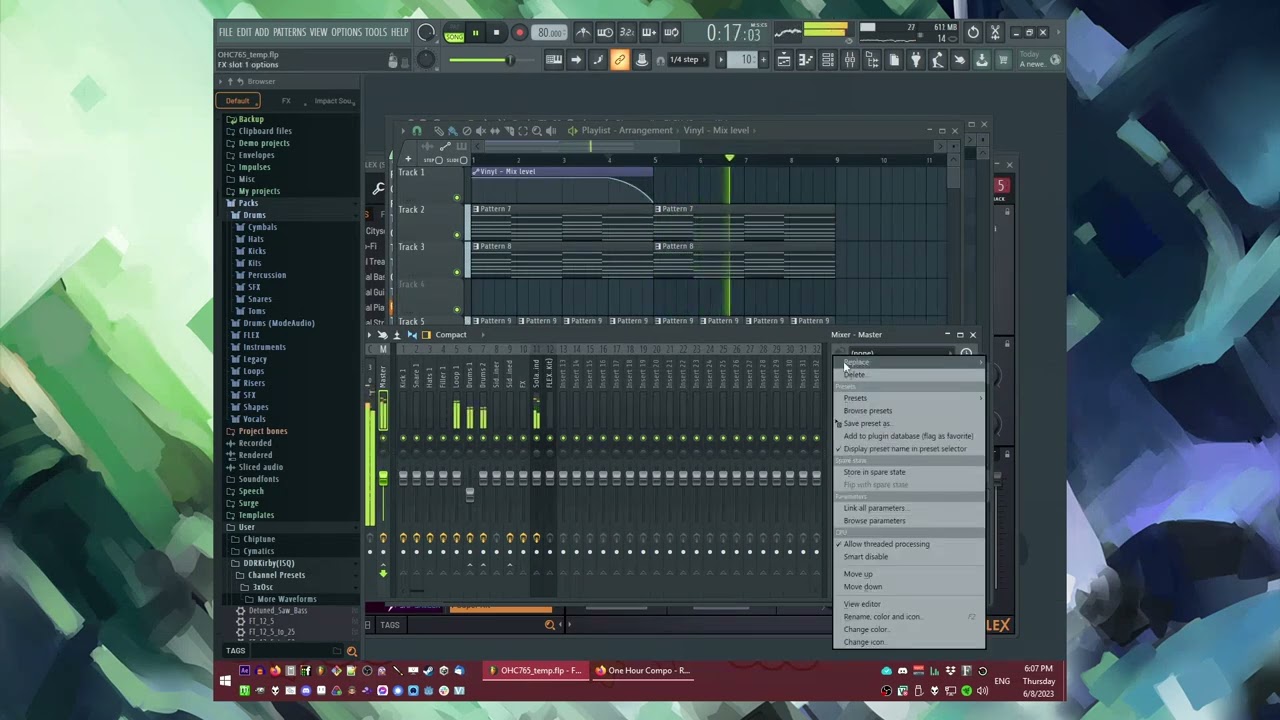Collapse the Packs folder in browser
This screenshot has height=720, width=1280.
coord(247,203)
